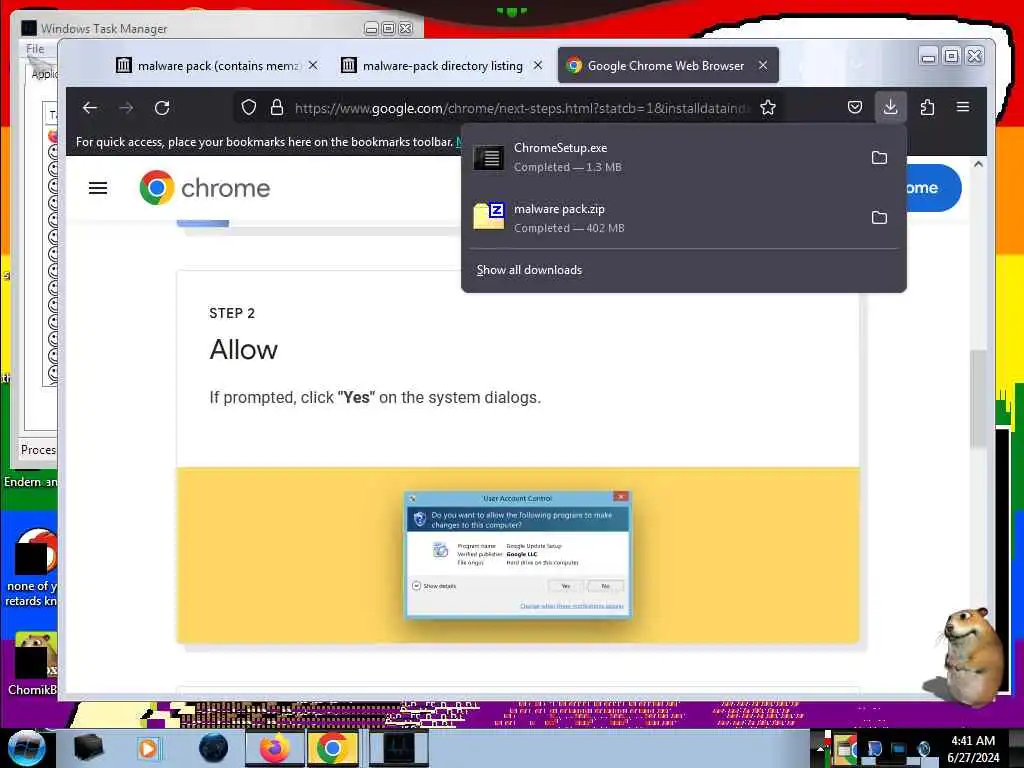Open the Firefox application menu
This screenshot has height=768, width=1024.
click(x=963, y=108)
